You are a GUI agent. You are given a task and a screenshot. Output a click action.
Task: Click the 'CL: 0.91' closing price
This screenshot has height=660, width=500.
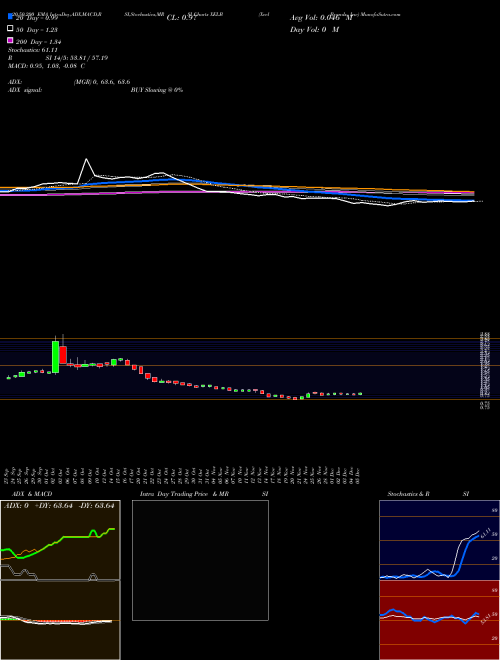182,18
